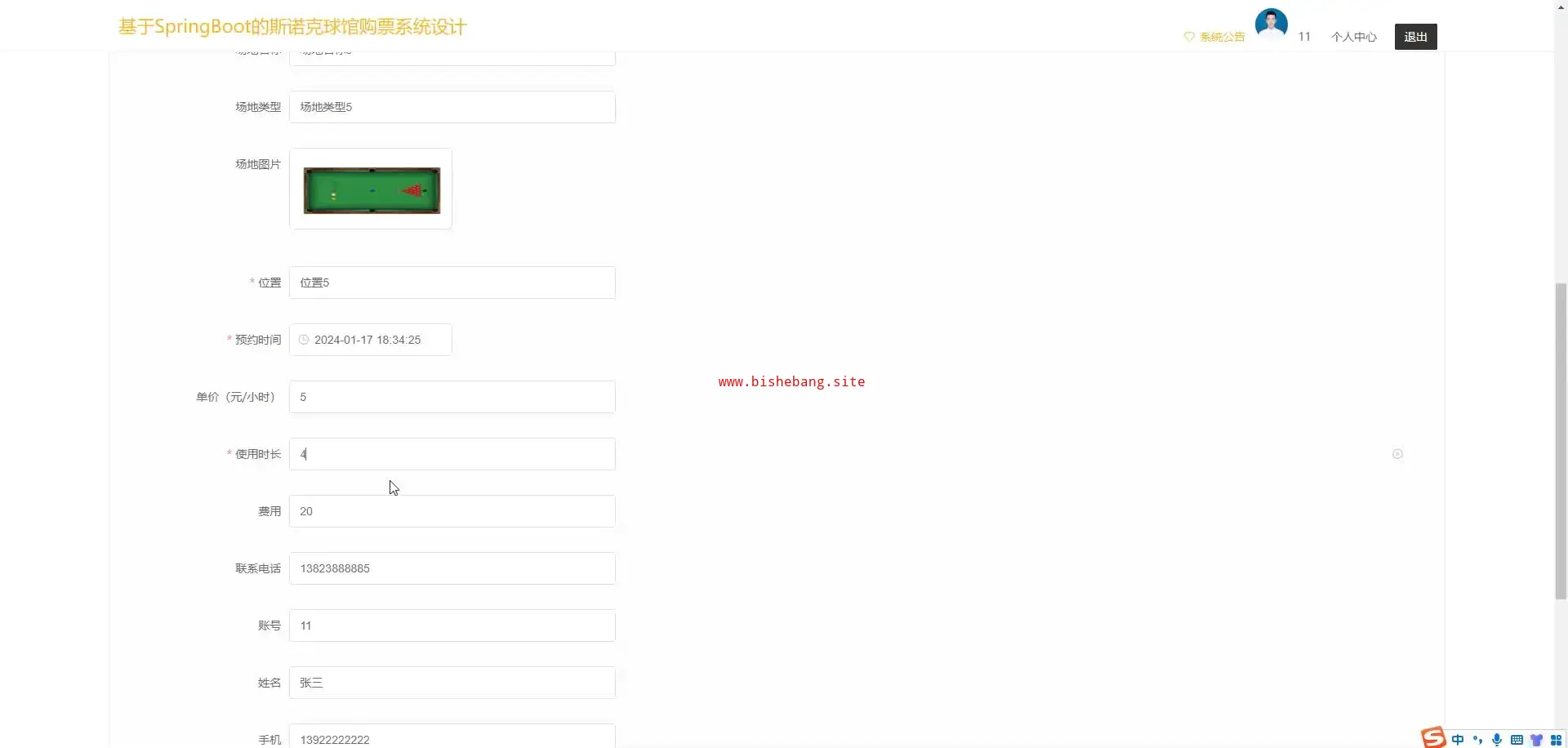Start voice input via microphone icon
Viewport: 1568px width, 748px height.
click(1497, 740)
